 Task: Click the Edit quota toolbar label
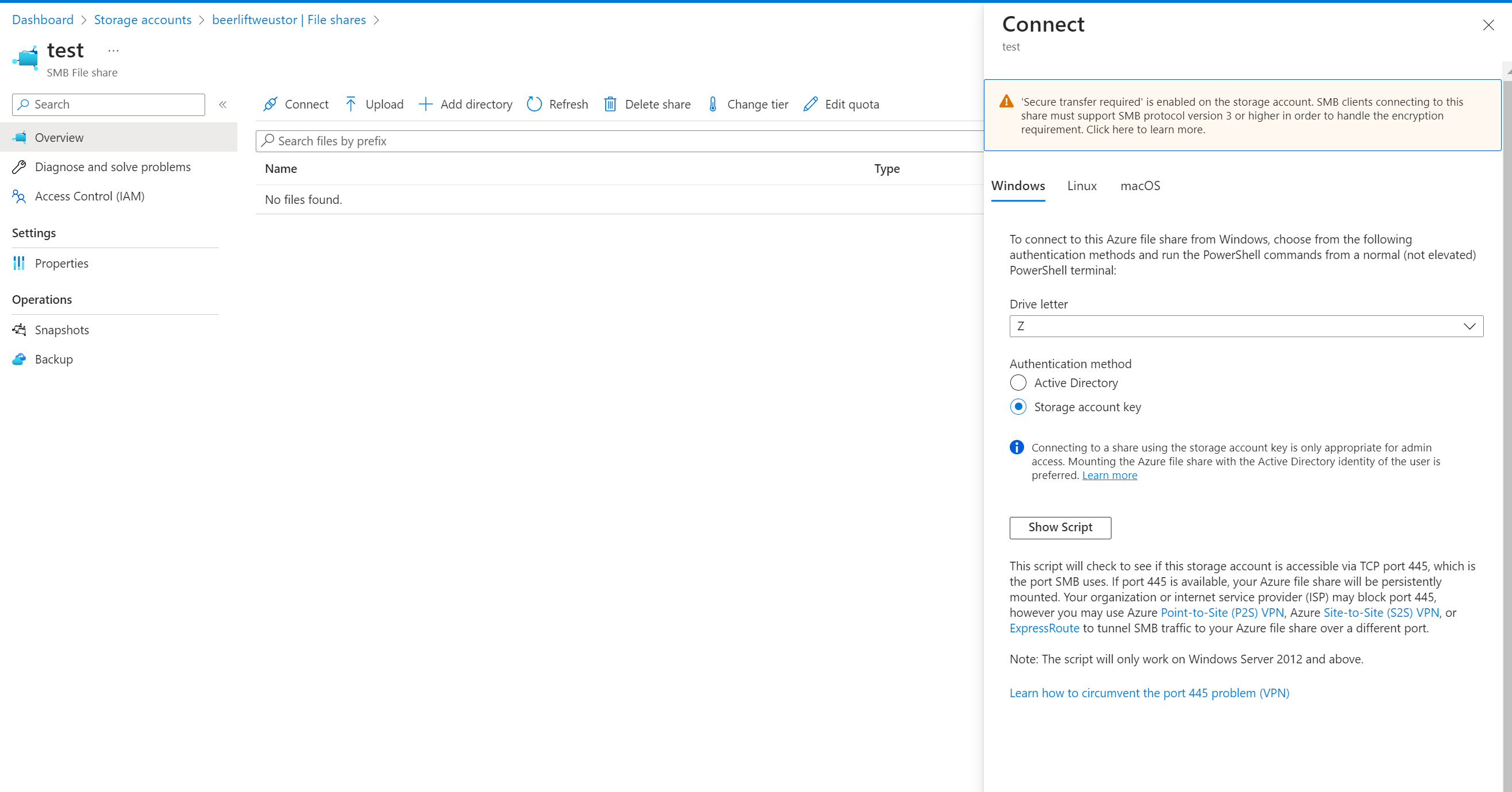(852, 105)
